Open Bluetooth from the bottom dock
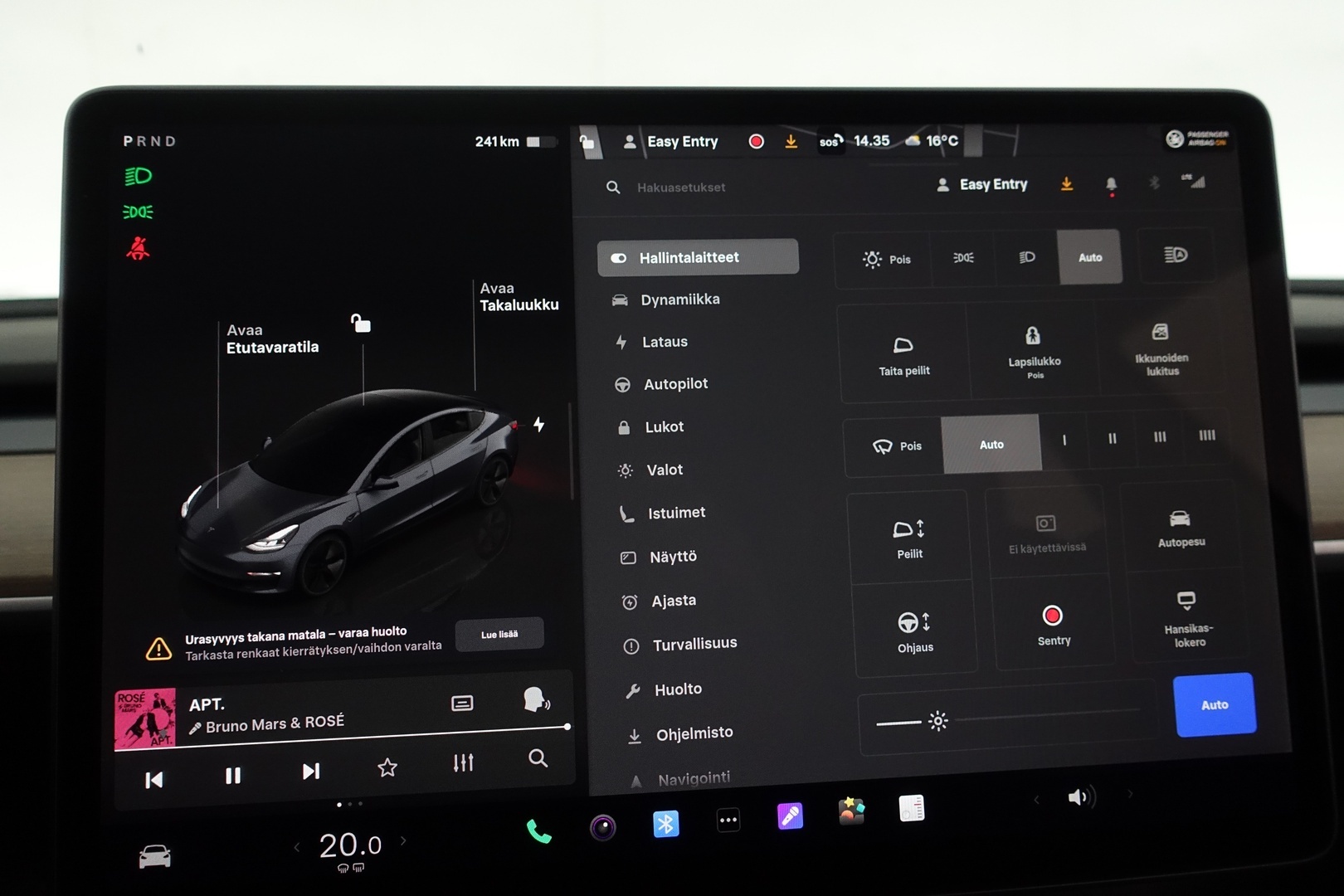This screenshot has width=1344, height=896. [x=665, y=823]
